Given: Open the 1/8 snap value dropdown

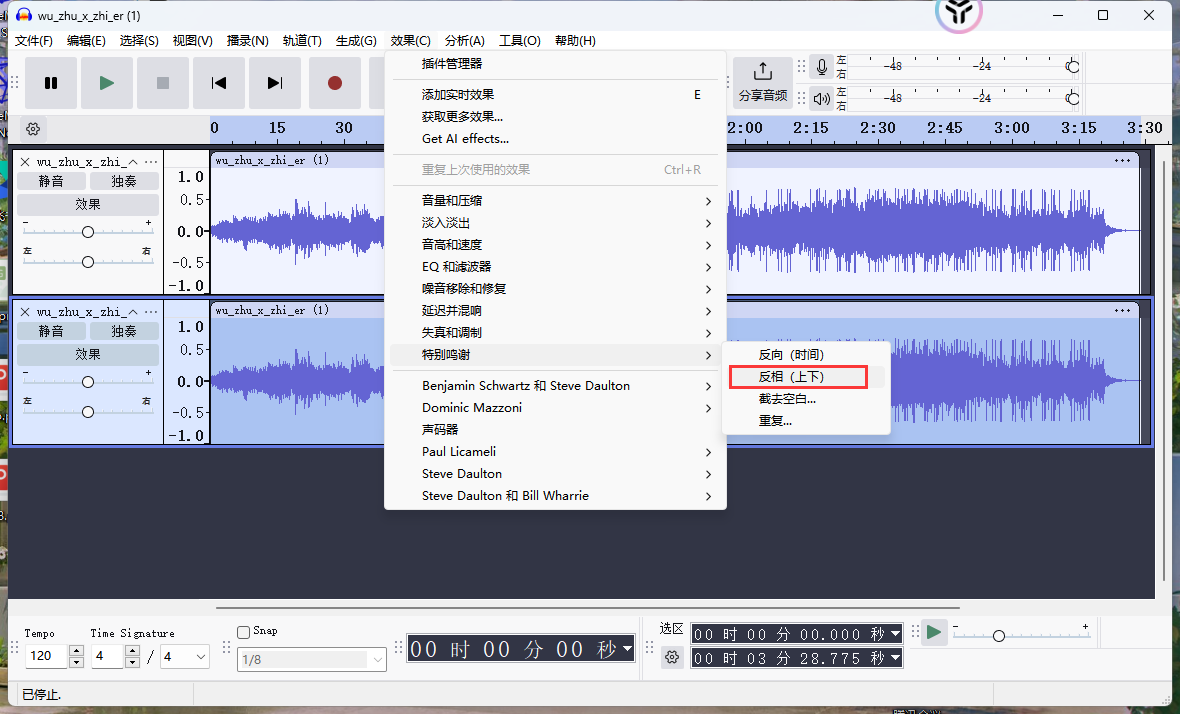Looking at the screenshot, I should click(377, 659).
